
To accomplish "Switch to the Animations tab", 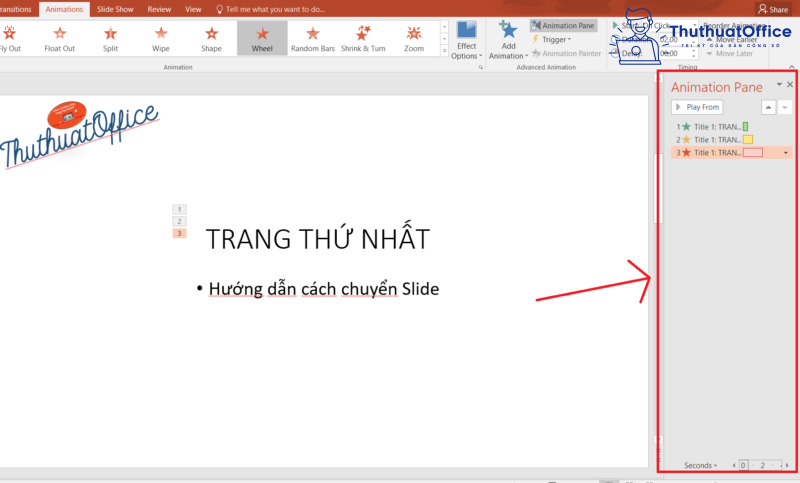I will coord(64,9).
